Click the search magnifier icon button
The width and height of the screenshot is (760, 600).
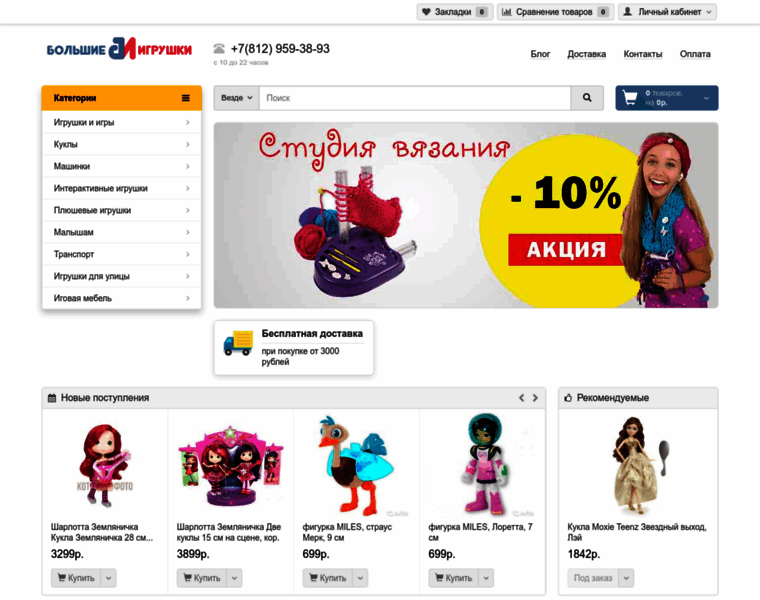587,98
